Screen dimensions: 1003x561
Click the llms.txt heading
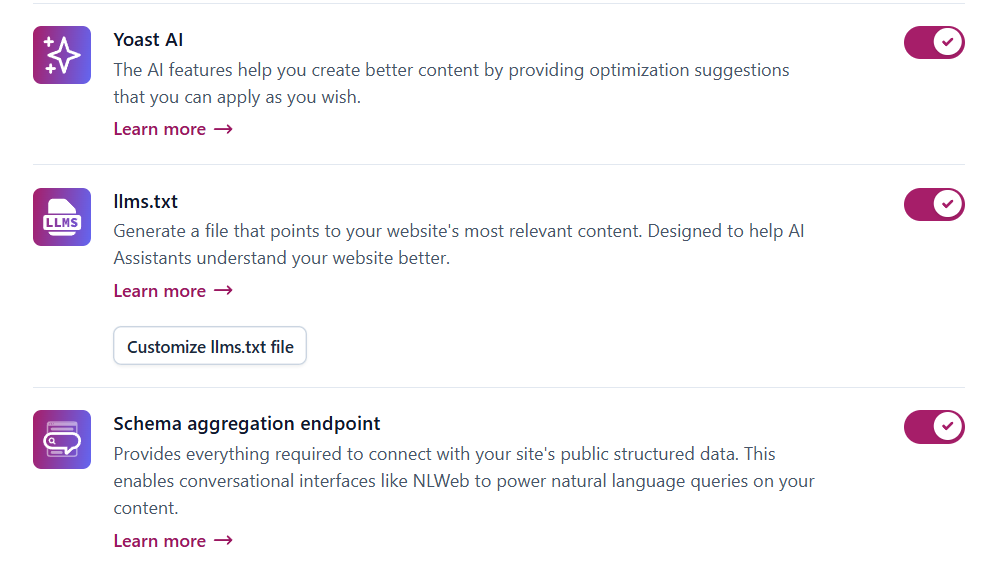click(x=146, y=202)
